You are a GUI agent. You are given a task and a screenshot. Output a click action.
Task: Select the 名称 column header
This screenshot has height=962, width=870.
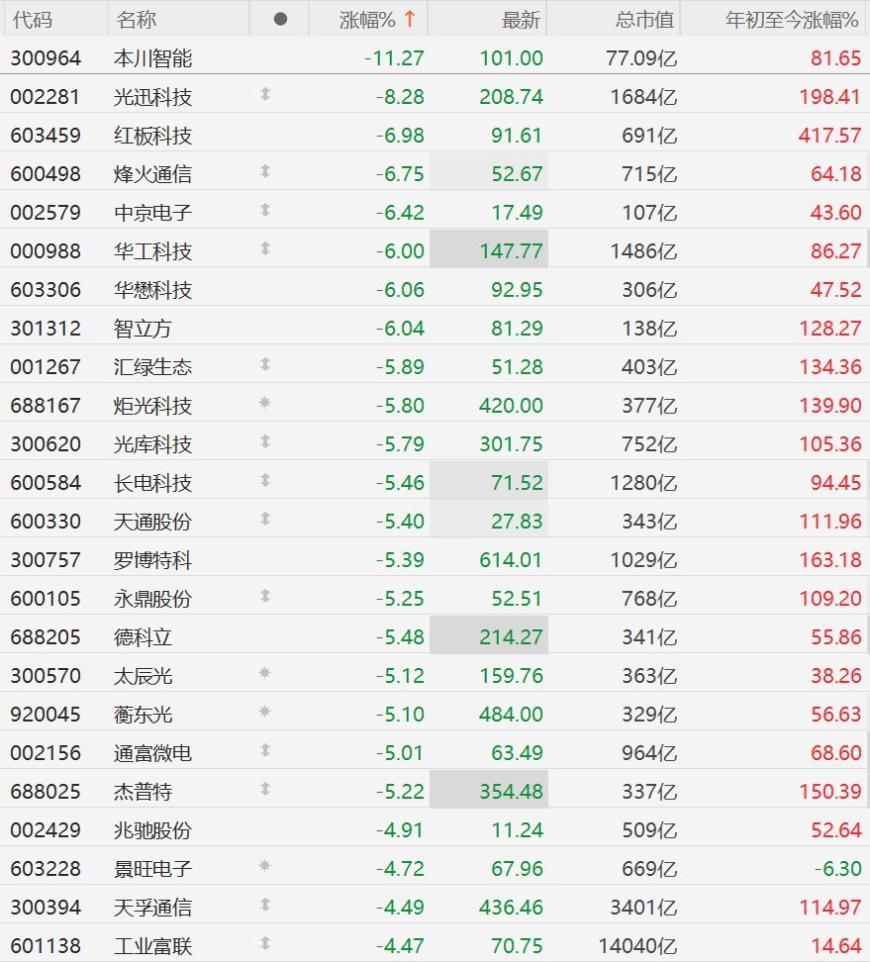136,20
